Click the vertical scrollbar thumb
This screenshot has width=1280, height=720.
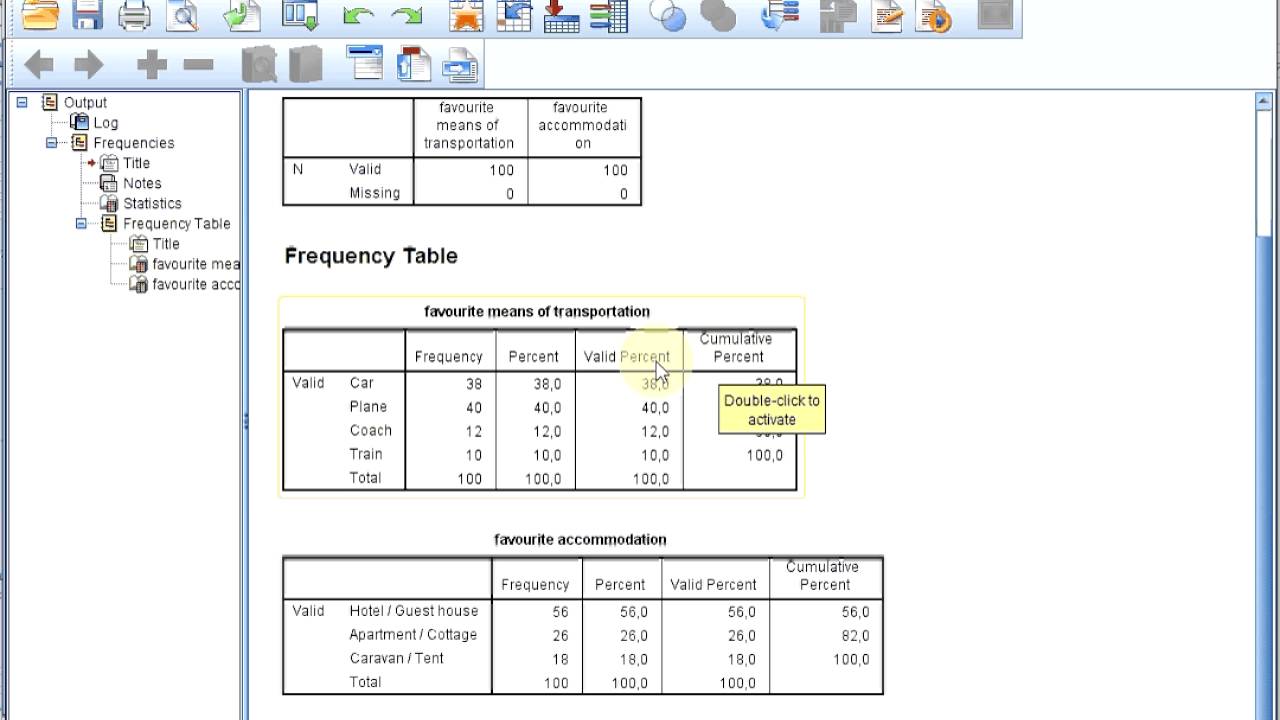coord(1263,173)
